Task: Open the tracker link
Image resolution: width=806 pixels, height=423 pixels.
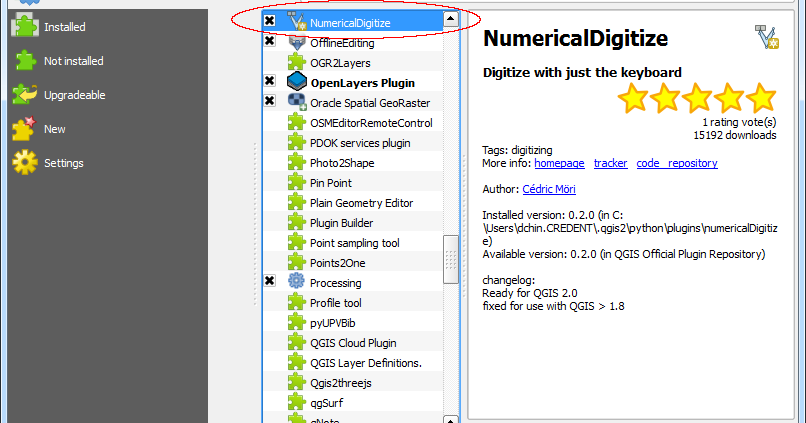Action: [x=610, y=163]
